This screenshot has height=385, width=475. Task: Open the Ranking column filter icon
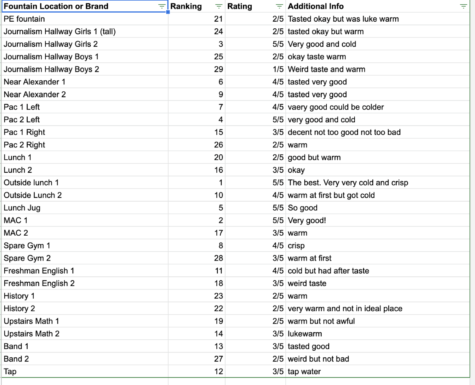(x=219, y=6)
